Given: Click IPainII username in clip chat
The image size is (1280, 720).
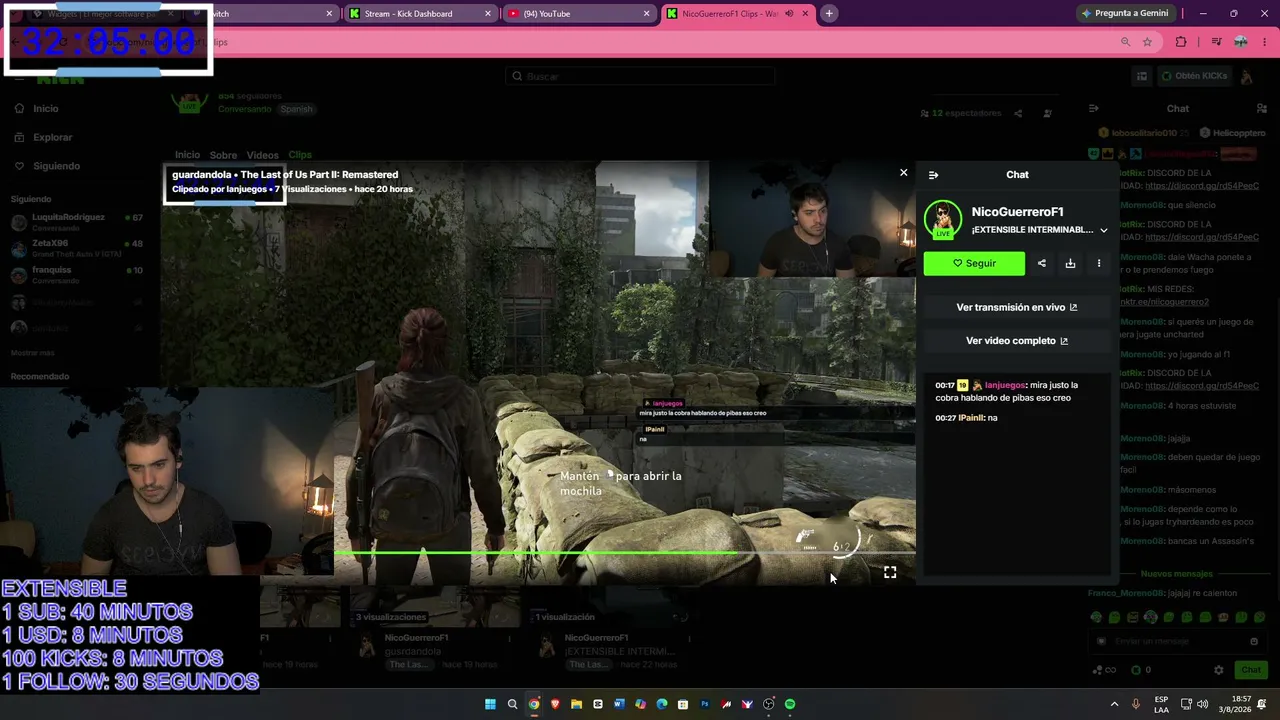Looking at the screenshot, I should [971, 418].
